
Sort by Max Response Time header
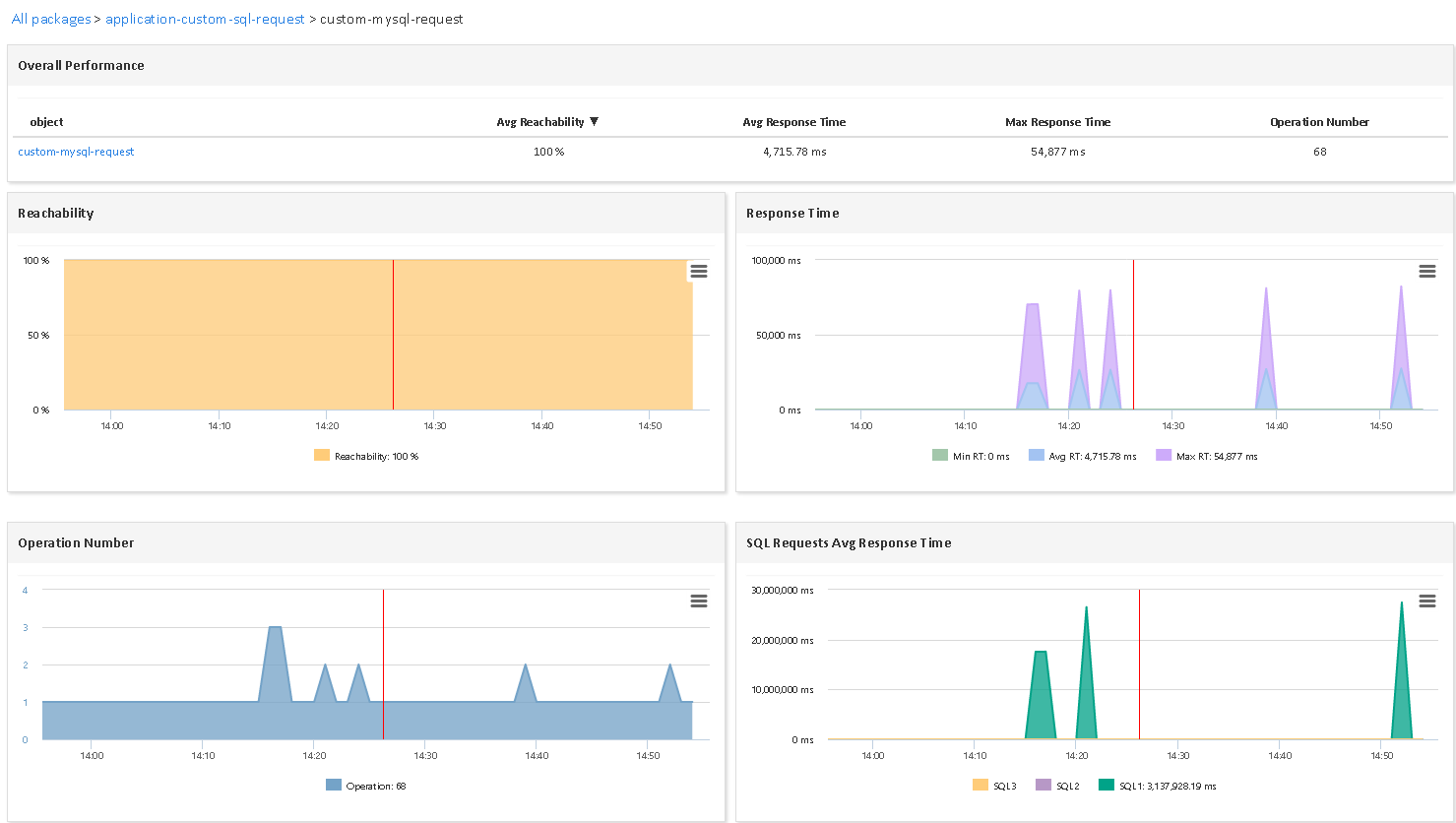coord(1057,122)
